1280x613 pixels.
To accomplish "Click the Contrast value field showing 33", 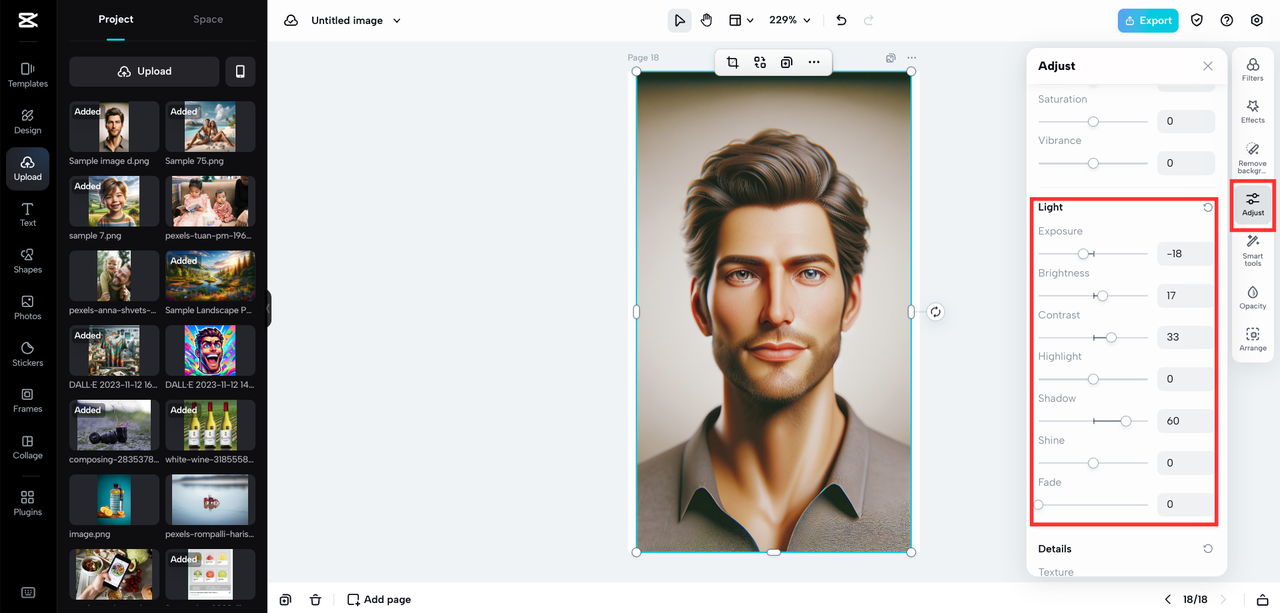I will tap(1186, 337).
